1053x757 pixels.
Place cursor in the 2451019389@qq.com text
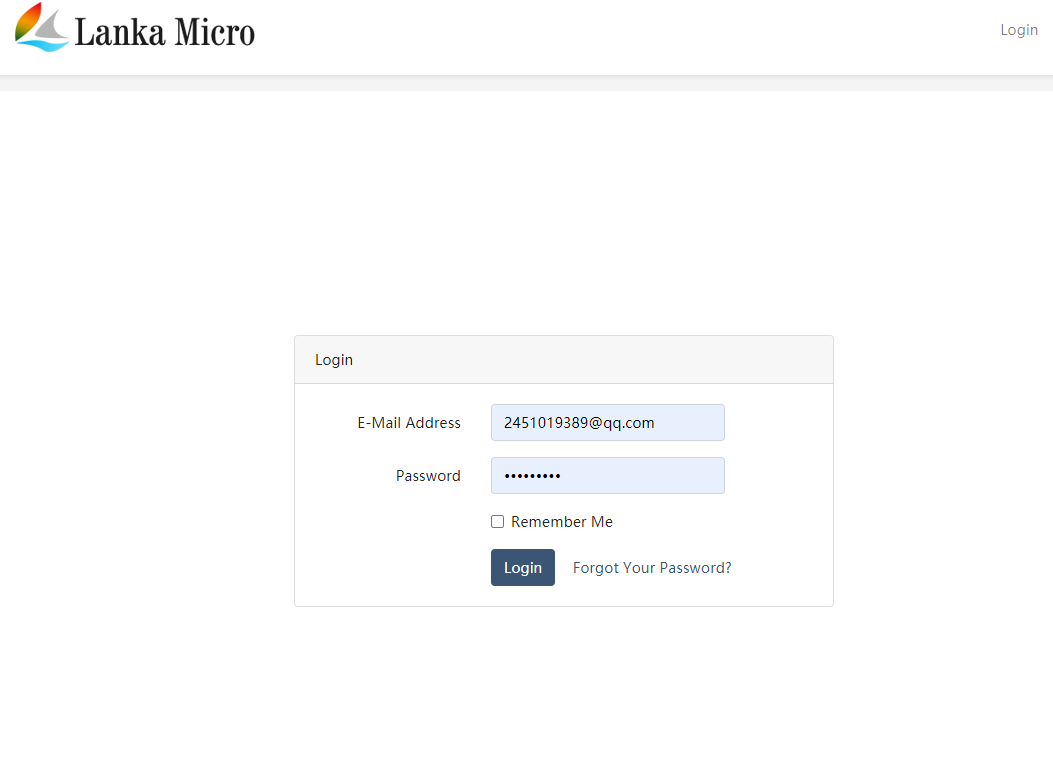tap(579, 423)
